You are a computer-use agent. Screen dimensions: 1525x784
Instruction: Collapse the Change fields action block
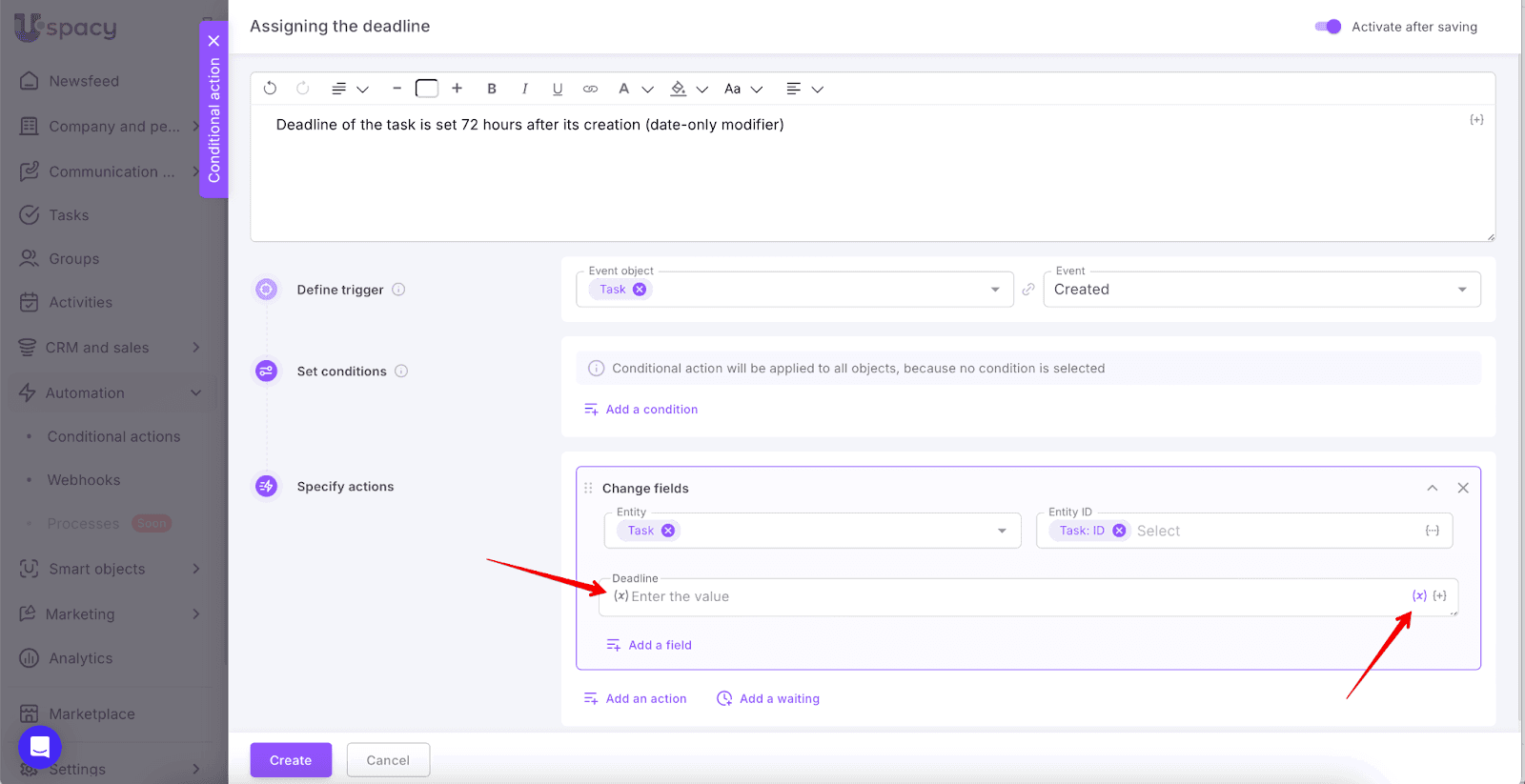click(1432, 488)
